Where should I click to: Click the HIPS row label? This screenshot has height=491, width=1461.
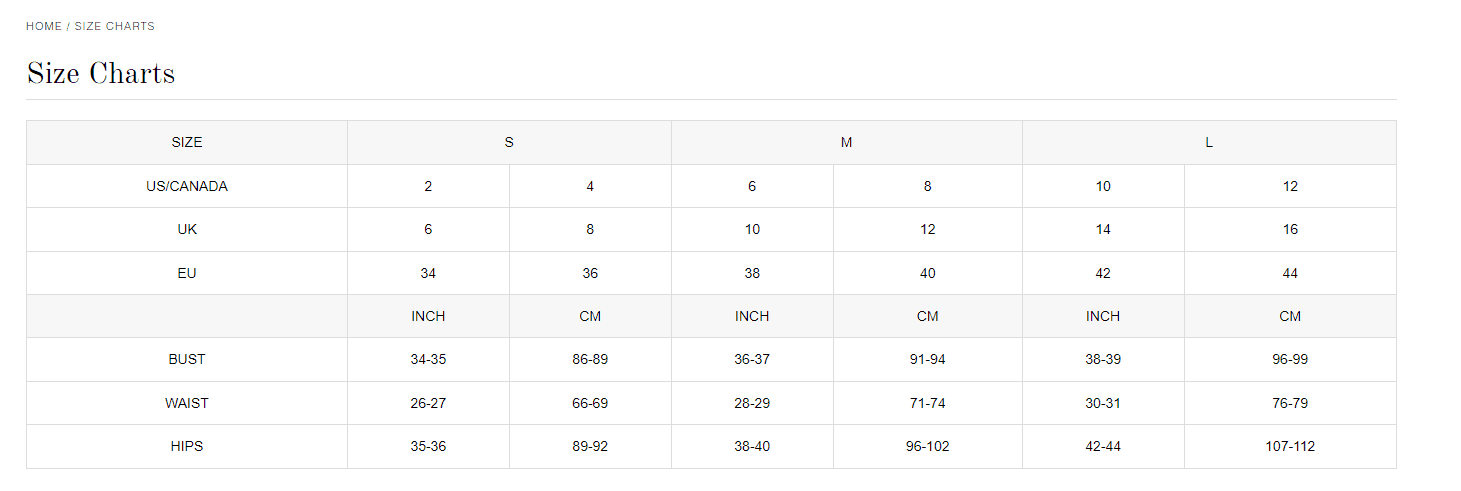coord(187,446)
